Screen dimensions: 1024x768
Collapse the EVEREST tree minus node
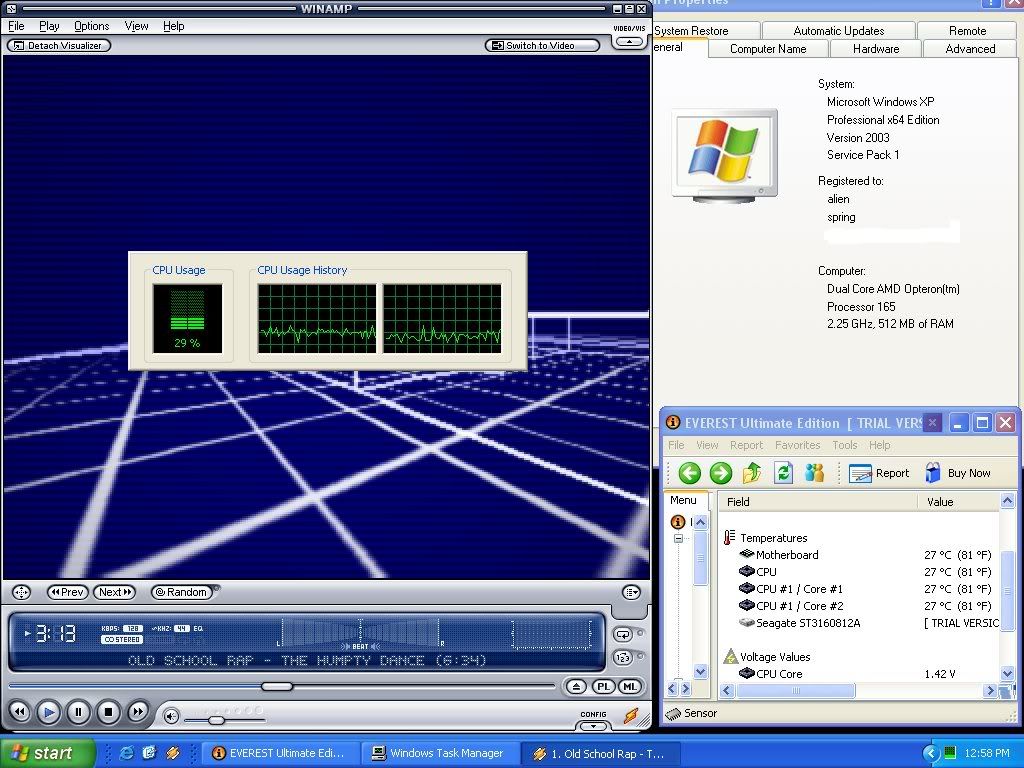[x=679, y=539]
